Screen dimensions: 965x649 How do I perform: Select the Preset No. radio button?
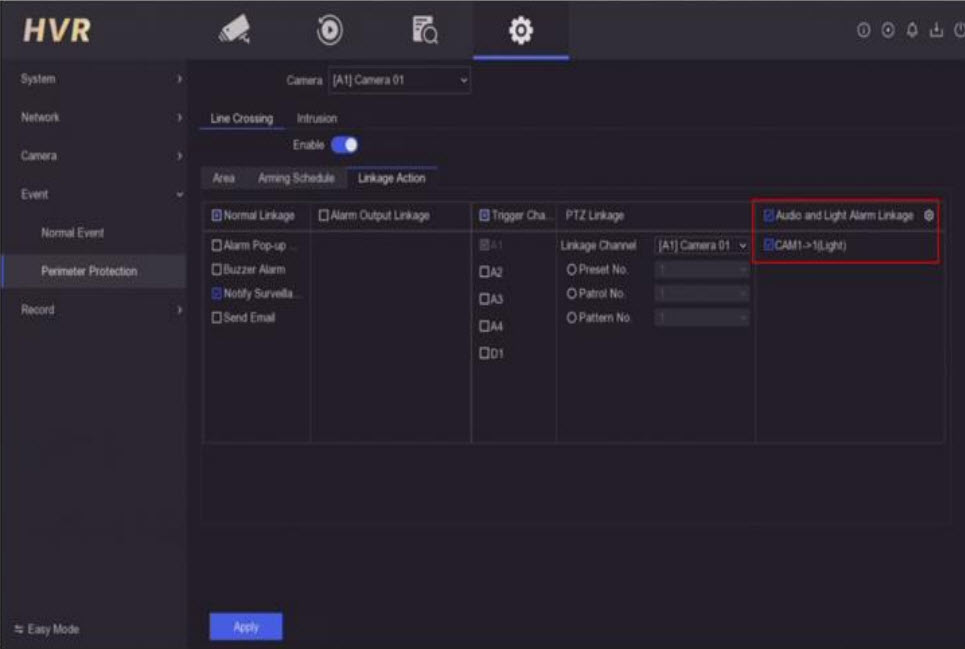(x=571, y=270)
